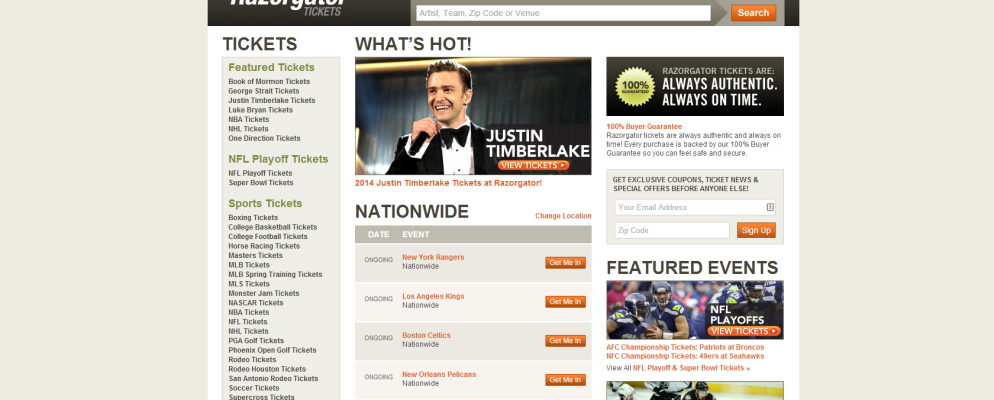Open NFC Championship Tickets: 49ers at Seahawks

[x=685, y=356]
